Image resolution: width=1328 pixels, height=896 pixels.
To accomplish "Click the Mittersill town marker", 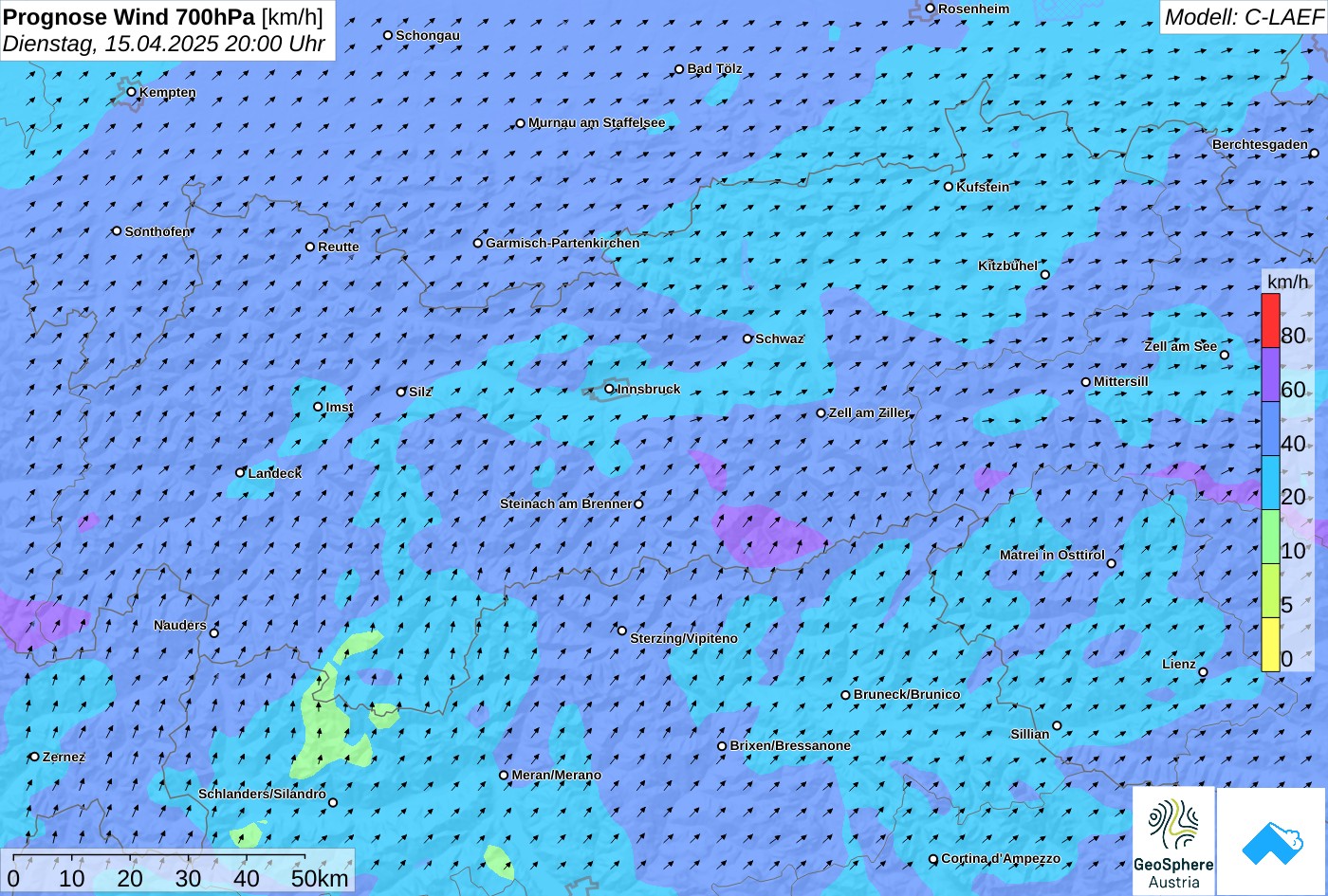I will (x=1086, y=382).
